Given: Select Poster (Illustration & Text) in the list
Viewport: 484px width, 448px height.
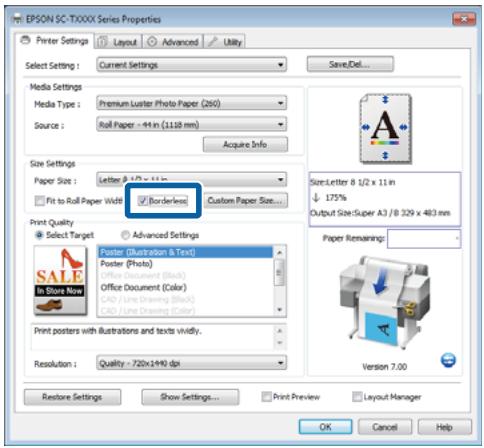Looking at the screenshot, I should tap(185, 252).
